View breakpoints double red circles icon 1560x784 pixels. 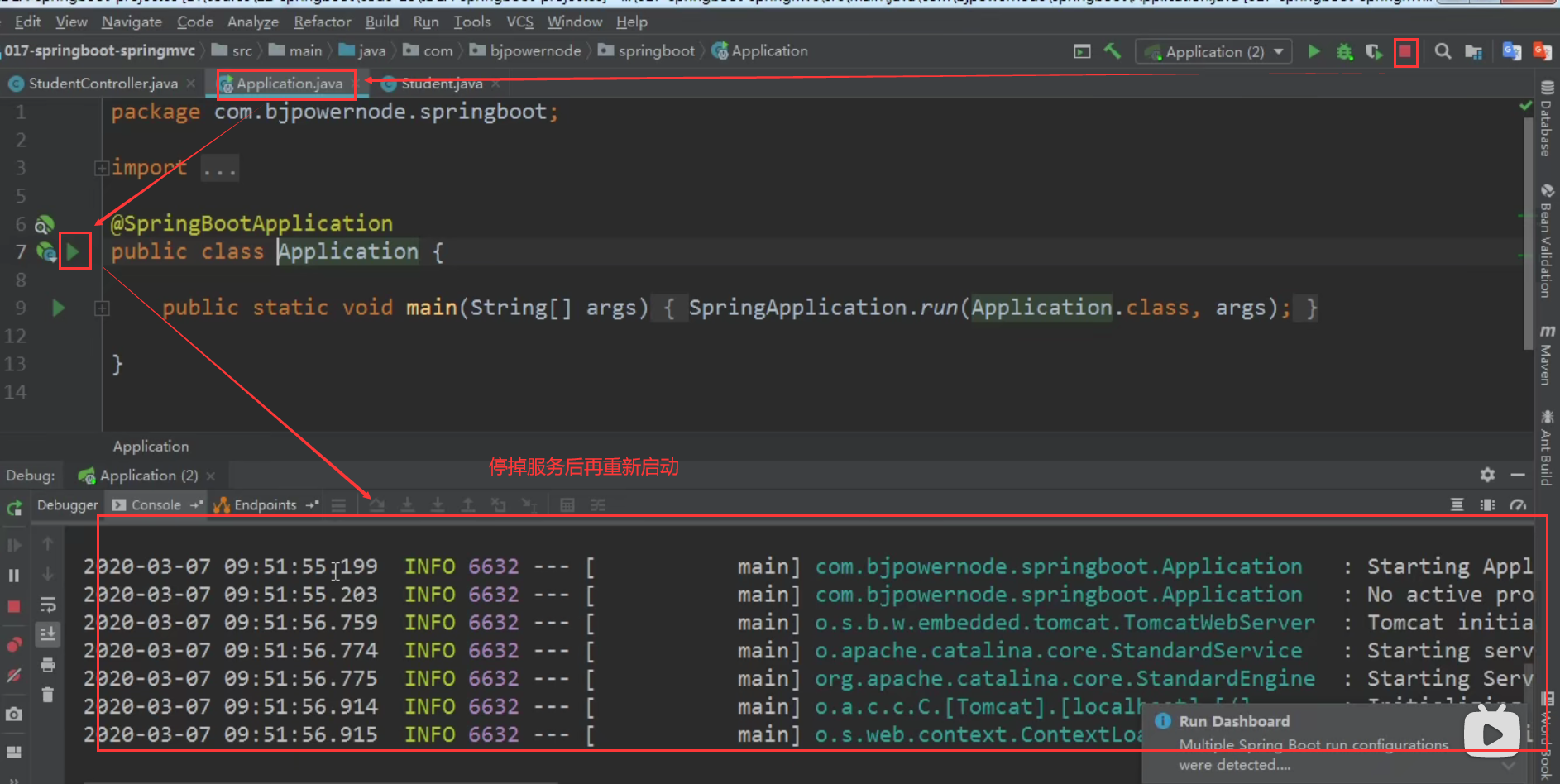coord(14,644)
